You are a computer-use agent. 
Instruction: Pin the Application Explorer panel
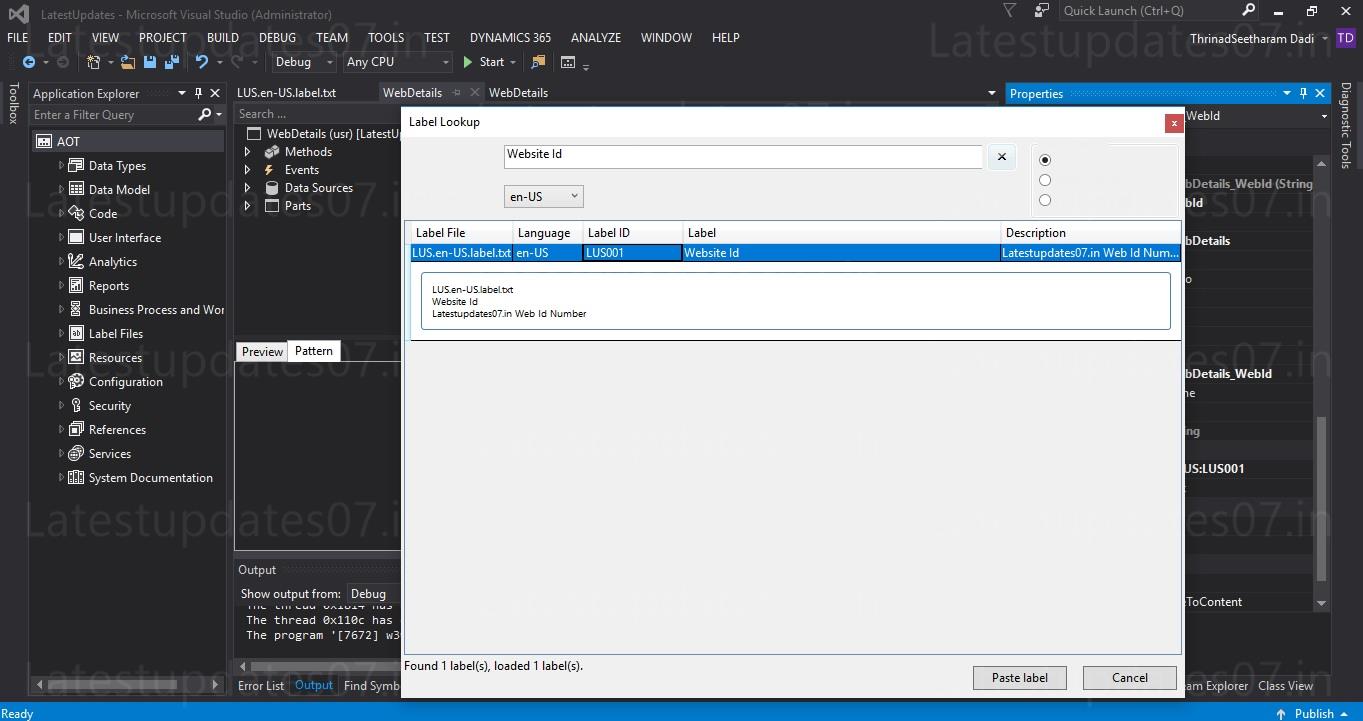pos(199,92)
